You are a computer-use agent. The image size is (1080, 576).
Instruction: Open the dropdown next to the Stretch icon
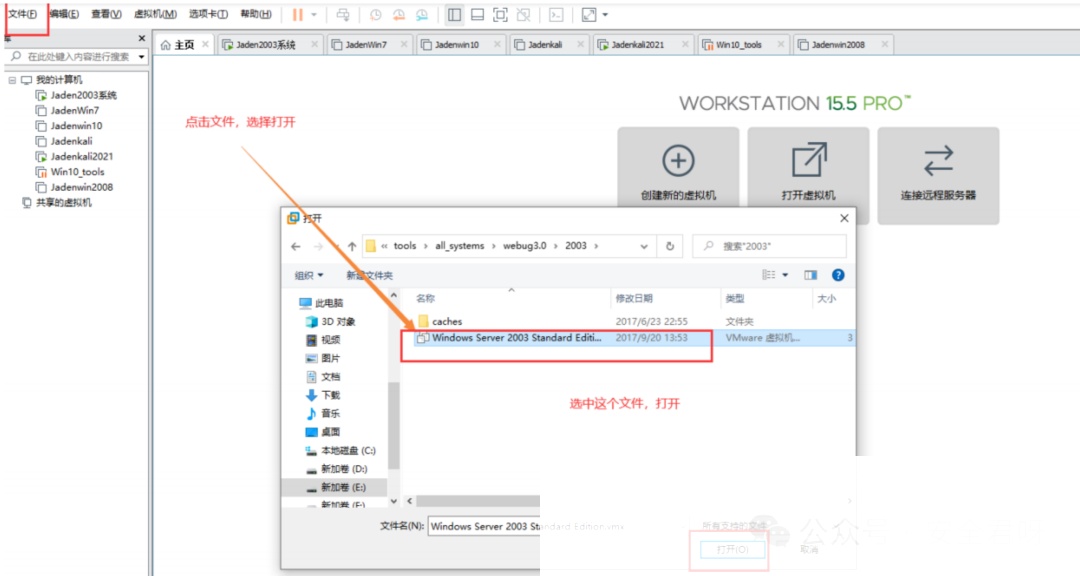pyautogui.click(x=605, y=14)
